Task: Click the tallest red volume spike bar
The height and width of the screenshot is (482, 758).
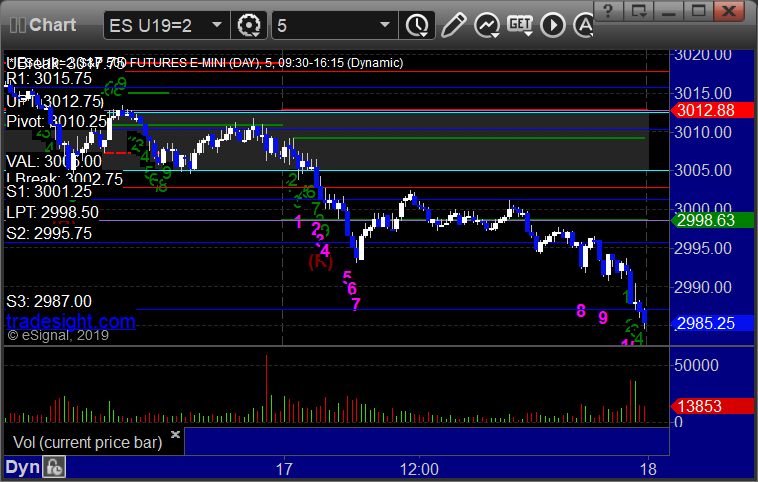Action: (266, 388)
